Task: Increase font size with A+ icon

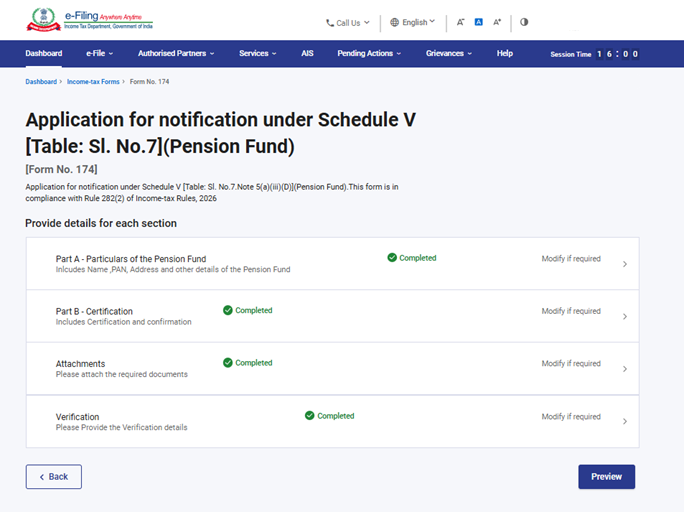Action: pyautogui.click(x=497, y=22)
